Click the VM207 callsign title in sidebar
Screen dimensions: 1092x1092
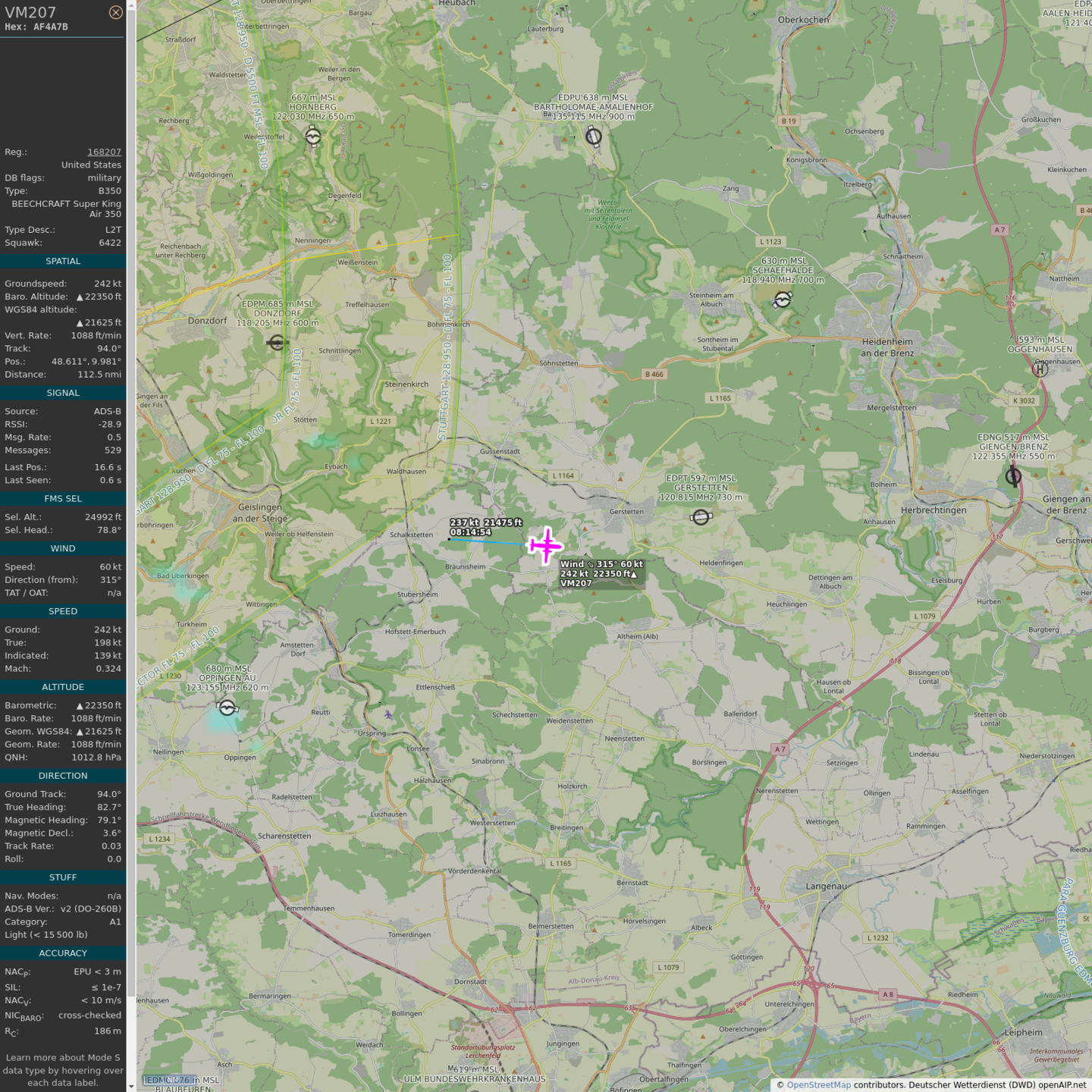point(30,12)
